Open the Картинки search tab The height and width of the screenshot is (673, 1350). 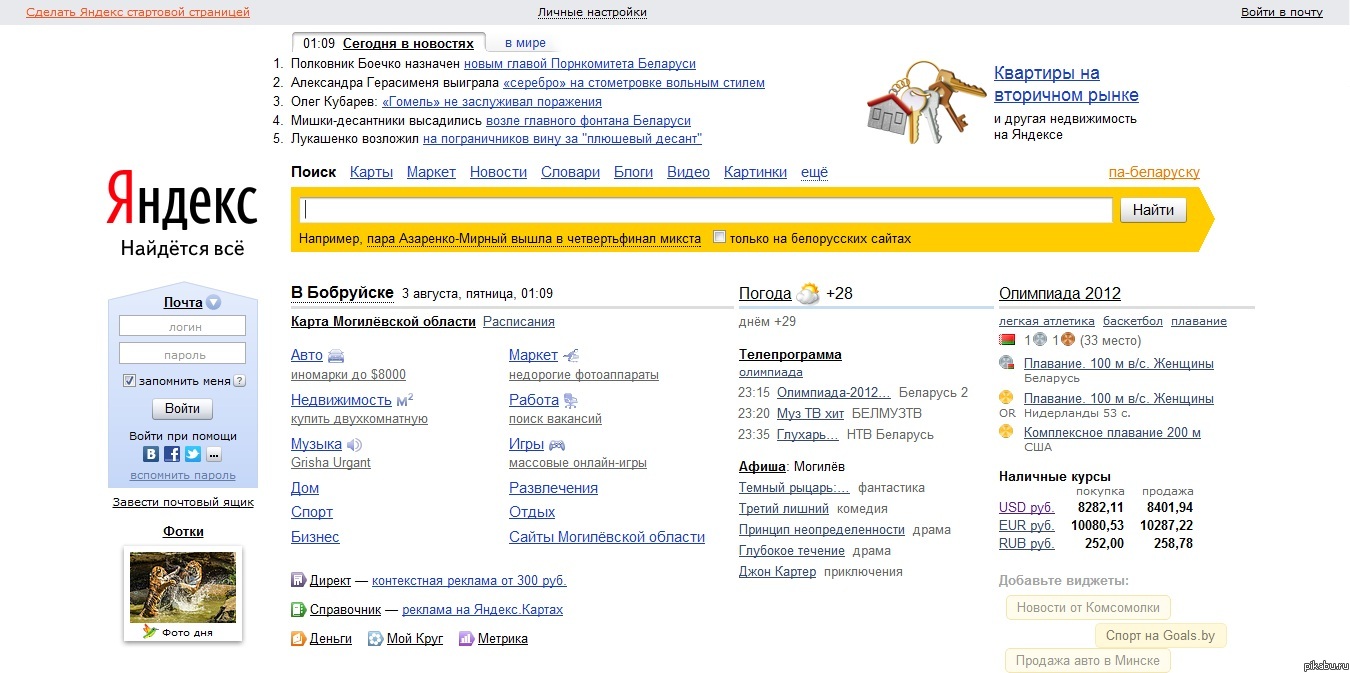point(755,172)
